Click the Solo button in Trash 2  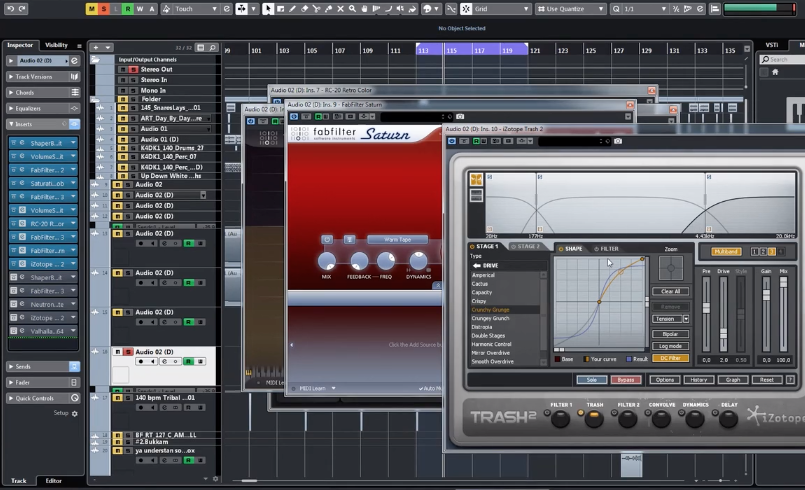click(x=591, y=380)
